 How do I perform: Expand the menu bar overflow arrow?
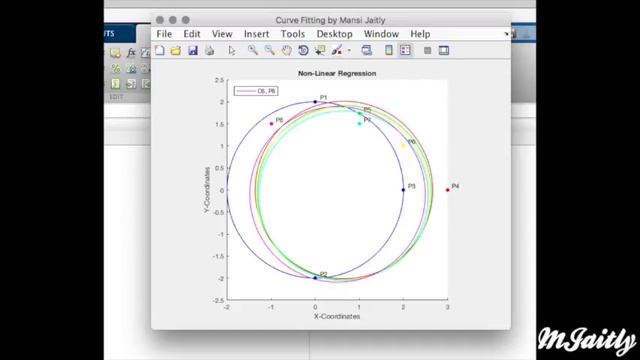pos(506,34)
